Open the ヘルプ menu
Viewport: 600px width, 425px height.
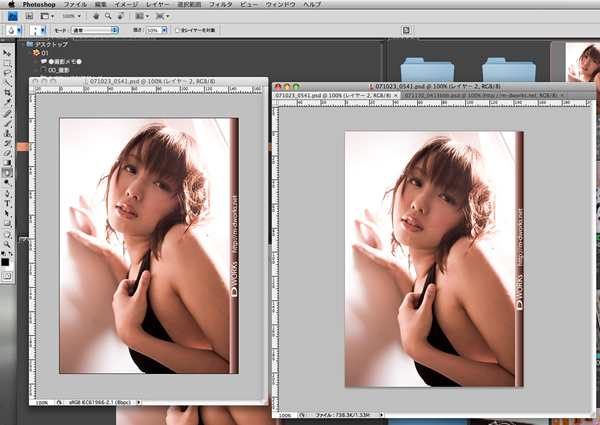click(312, 5)
